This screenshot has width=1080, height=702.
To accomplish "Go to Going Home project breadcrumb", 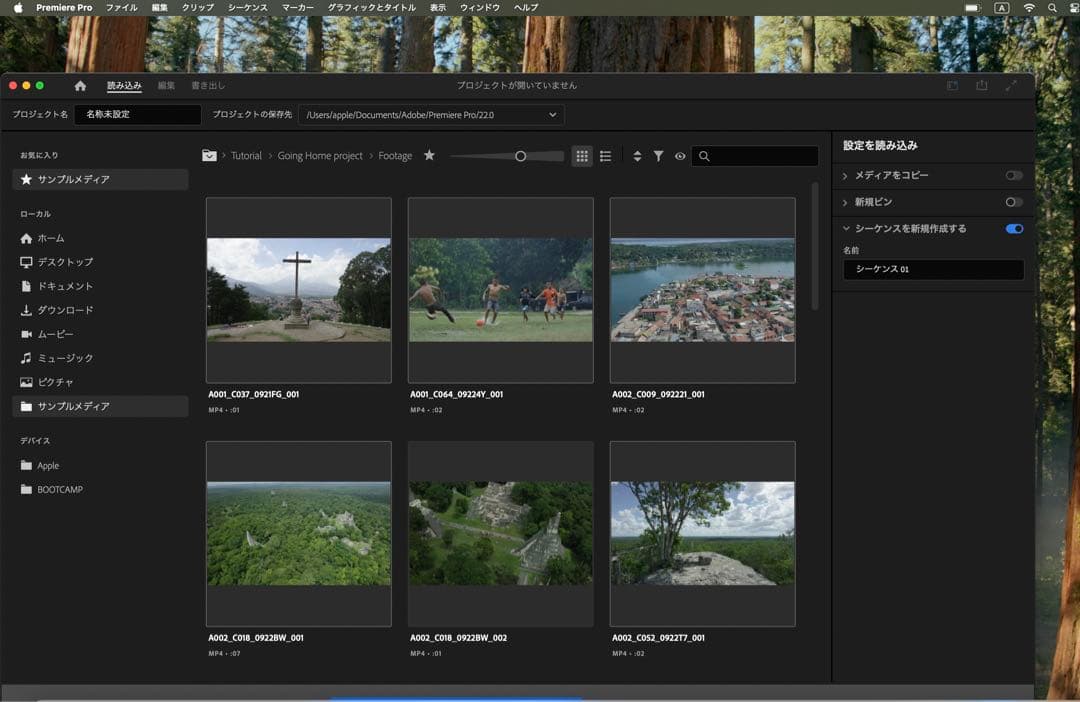I will coord(320,156).
